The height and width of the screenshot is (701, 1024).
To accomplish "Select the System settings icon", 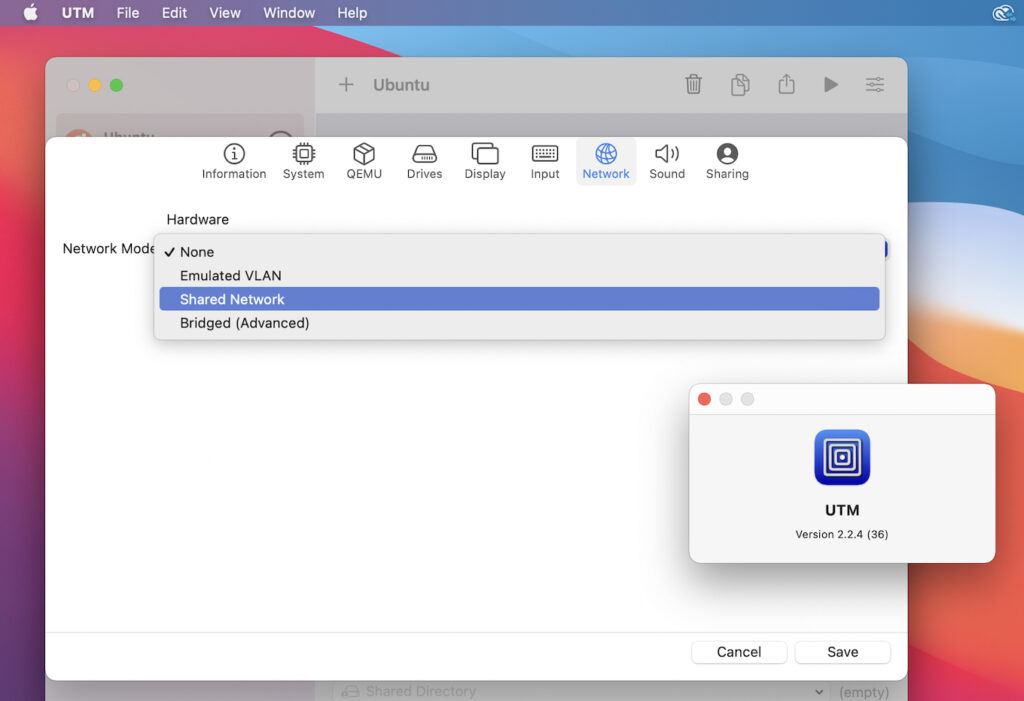I will [303, 160].
